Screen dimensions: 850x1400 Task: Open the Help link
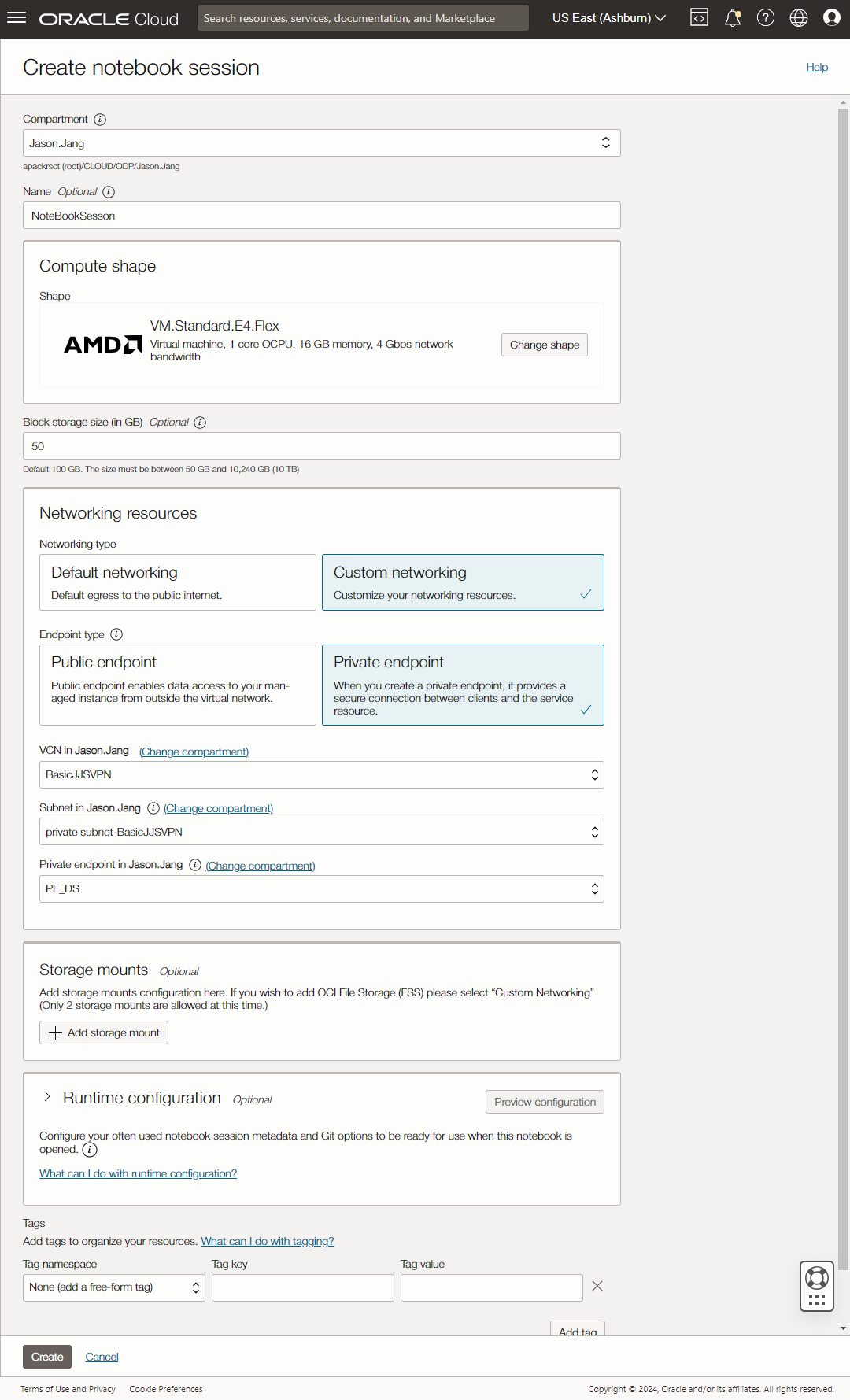817,68
